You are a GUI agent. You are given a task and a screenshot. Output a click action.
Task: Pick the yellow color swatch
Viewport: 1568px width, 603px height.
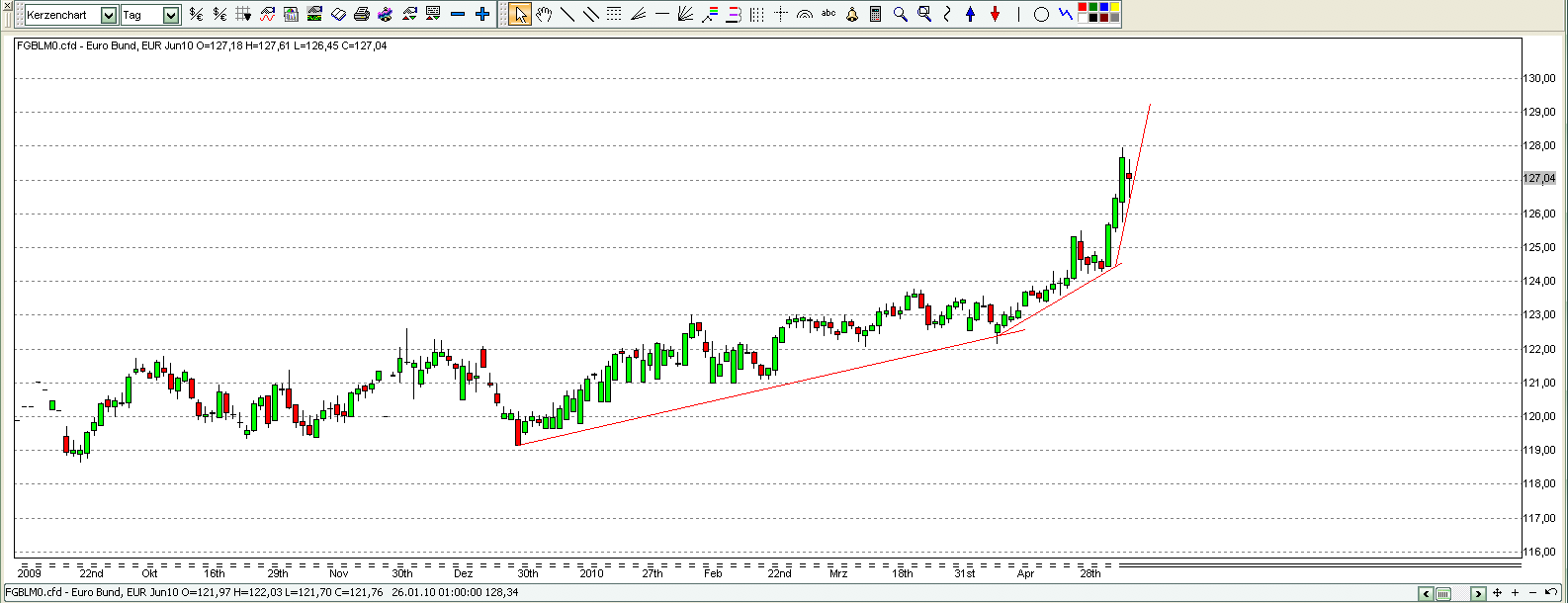pos(1115,8)
